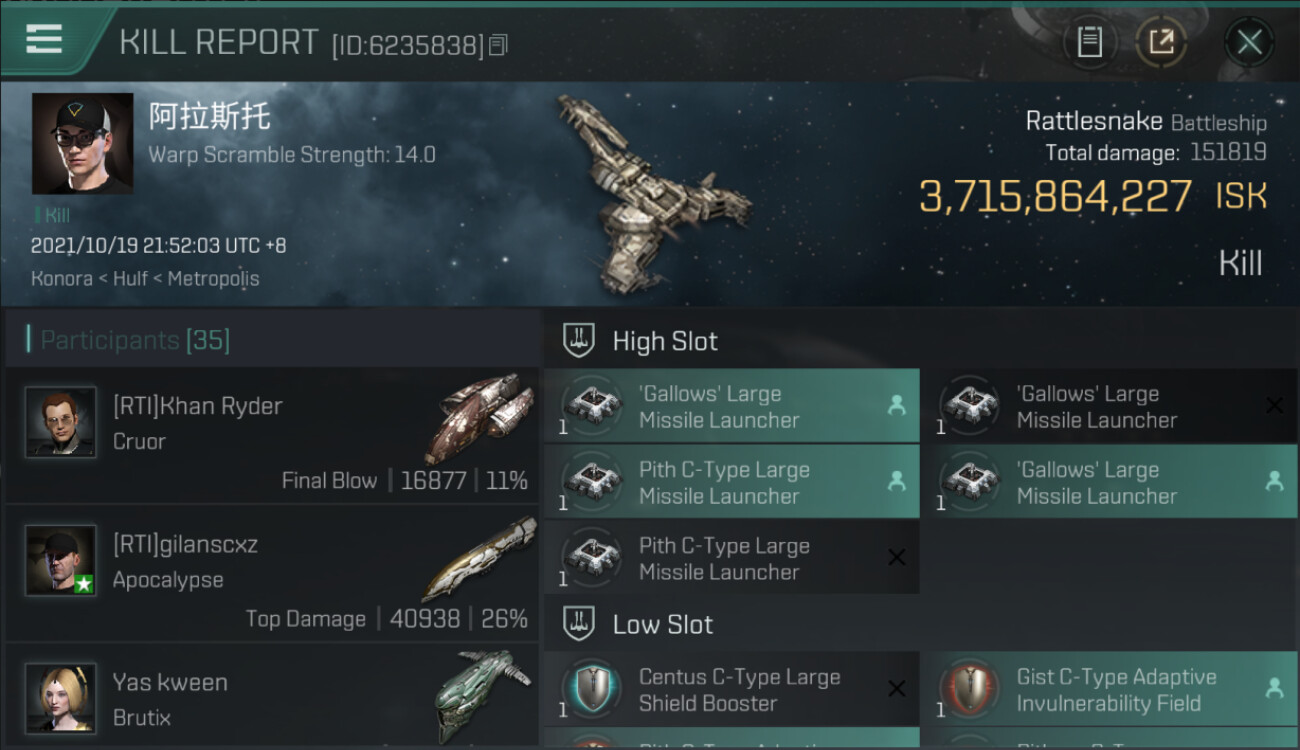
Task: Select gilanscxz participant portrait
Action: coord(61,560)
